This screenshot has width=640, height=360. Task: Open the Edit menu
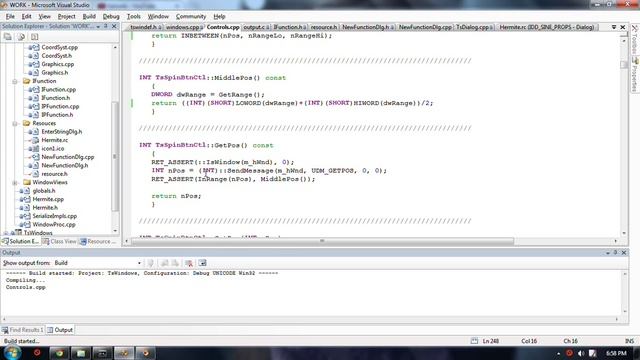pos(27,16)
